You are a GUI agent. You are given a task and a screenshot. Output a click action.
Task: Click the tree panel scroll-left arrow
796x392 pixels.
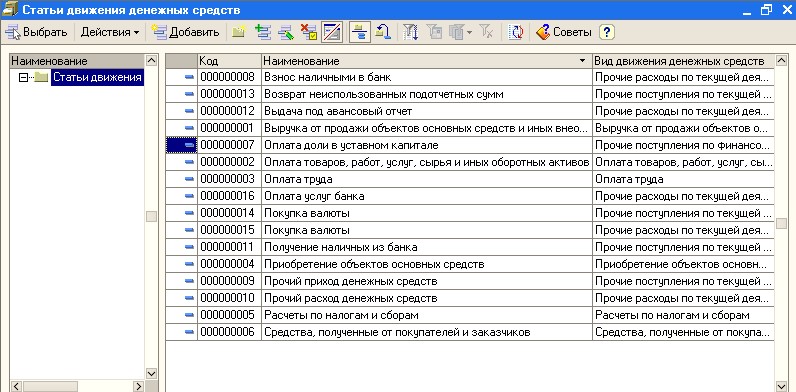(x=16, y=386)
